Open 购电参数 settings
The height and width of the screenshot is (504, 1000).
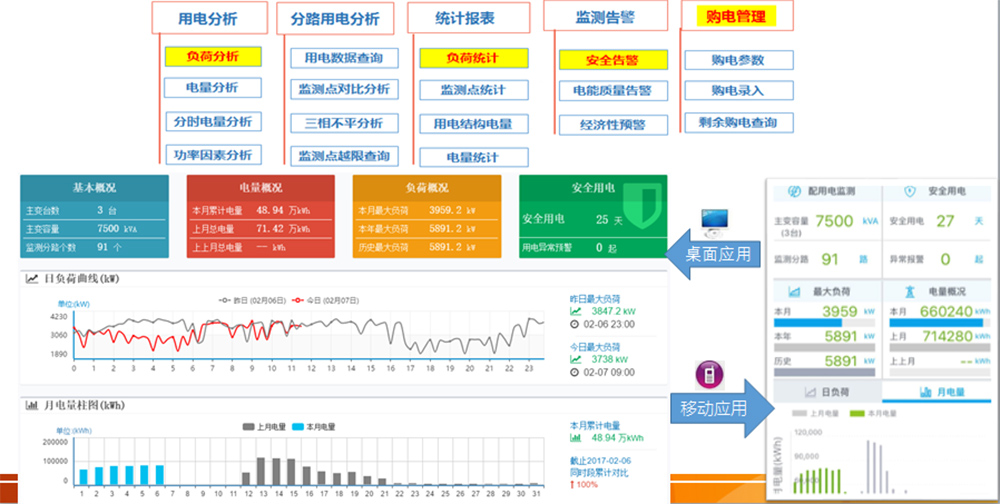pos(739,60)
